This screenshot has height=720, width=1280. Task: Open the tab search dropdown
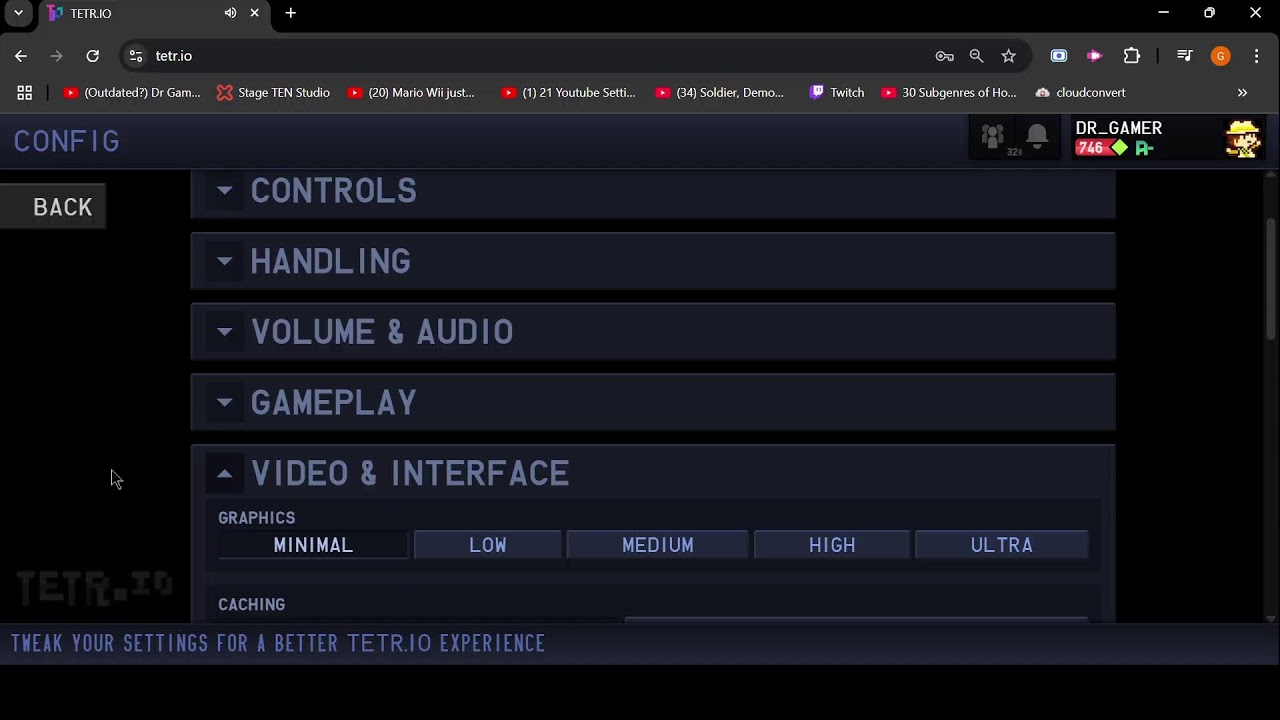[18, 13]
